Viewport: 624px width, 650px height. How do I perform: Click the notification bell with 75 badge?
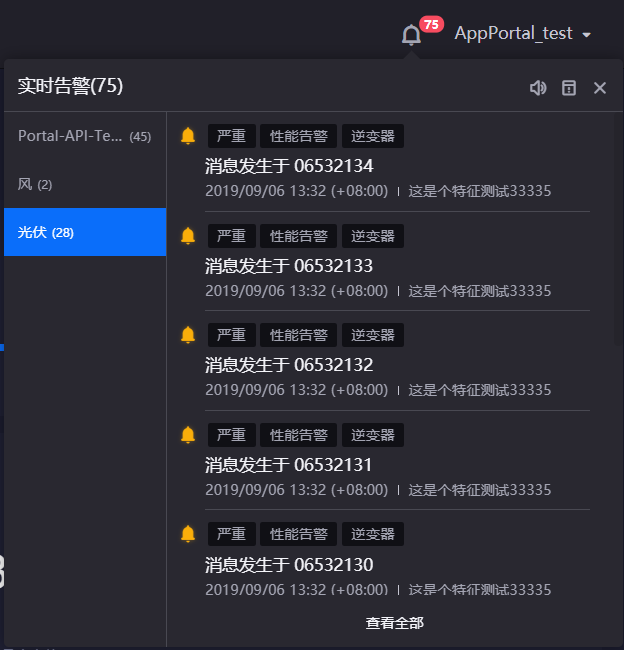point(412,35)
